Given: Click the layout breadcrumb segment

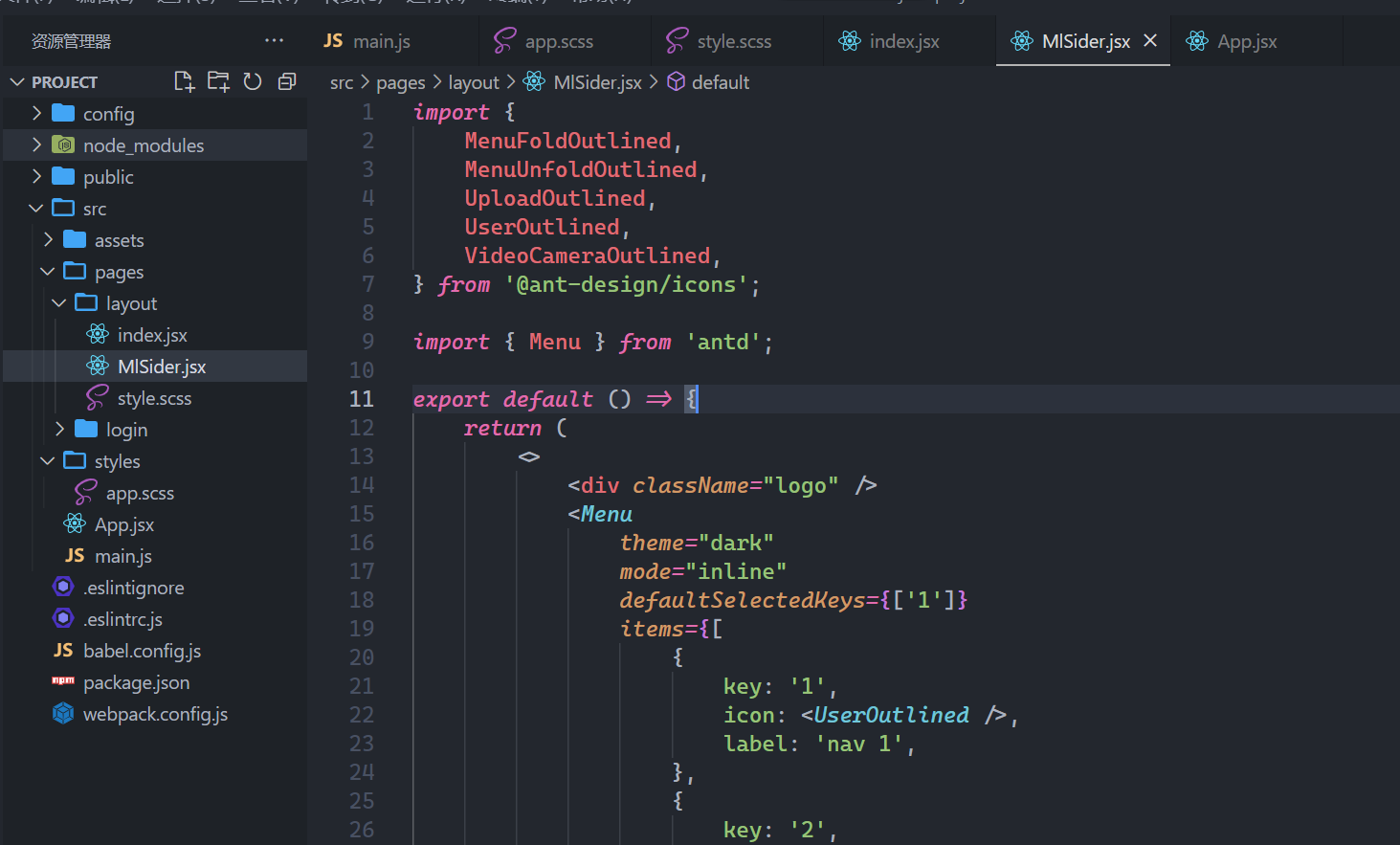Looking at the screenshot, I should [x=474, y=83].
